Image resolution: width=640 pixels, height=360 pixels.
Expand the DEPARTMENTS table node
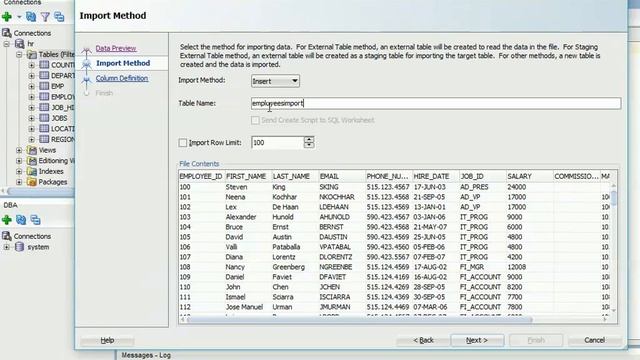coord(31,76)
